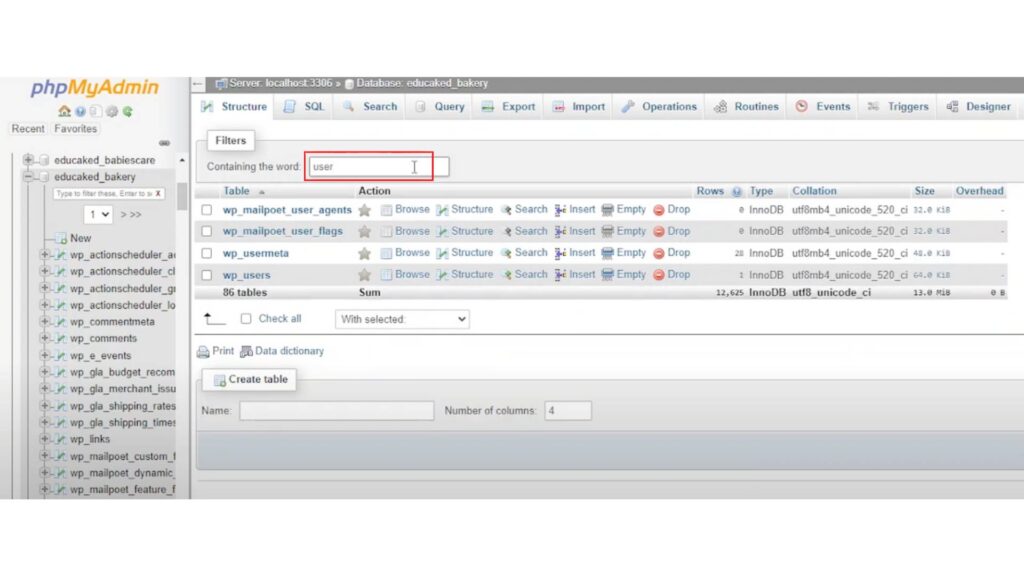Click the link chain icon in sidebar

(x=165, y=143)
